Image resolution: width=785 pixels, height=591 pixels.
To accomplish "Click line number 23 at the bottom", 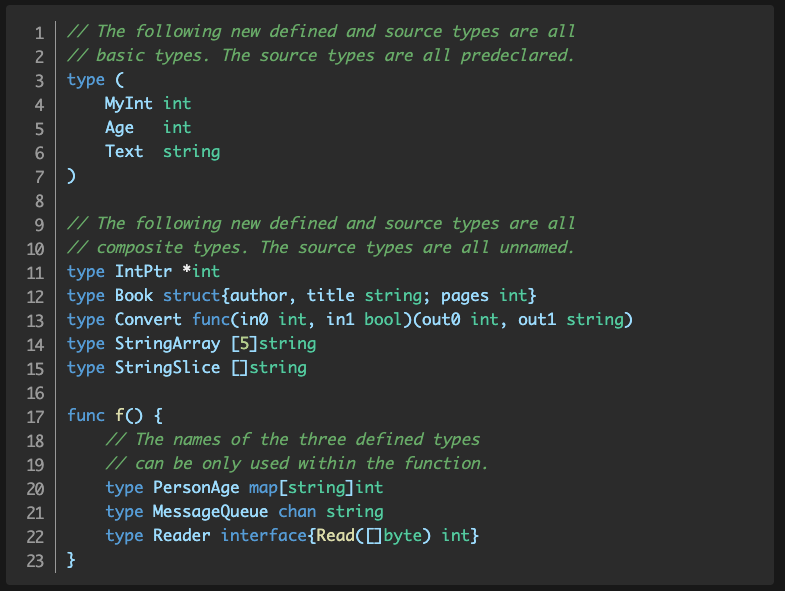I will coord(35,560).
